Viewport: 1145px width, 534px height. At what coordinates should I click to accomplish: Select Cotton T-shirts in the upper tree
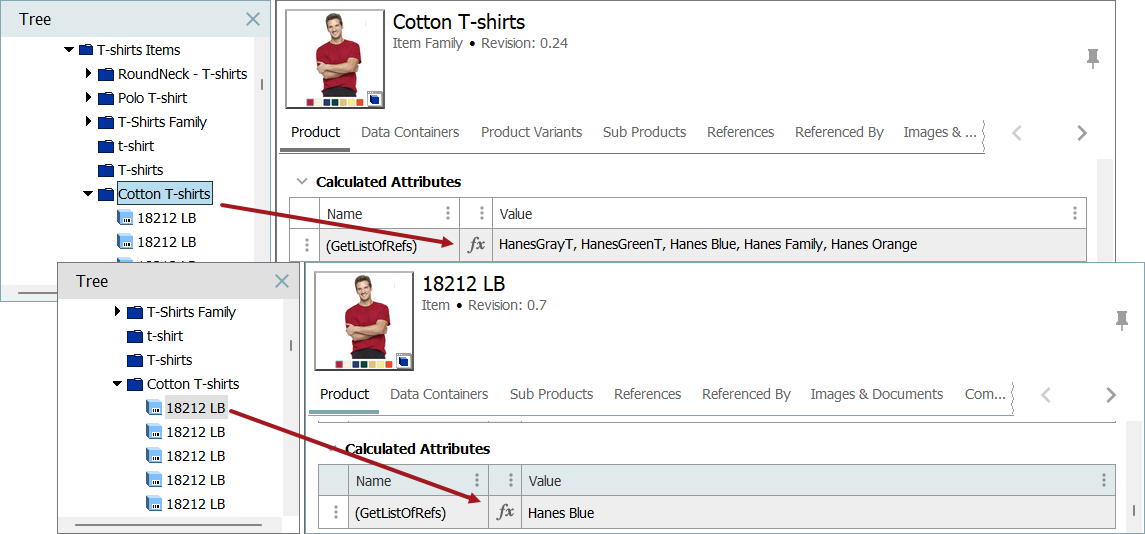click(x=164, y=194)
